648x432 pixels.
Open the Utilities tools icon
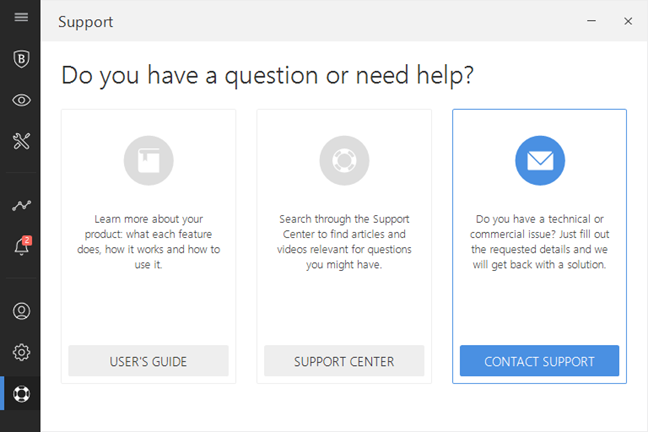[x=20, y=141]
